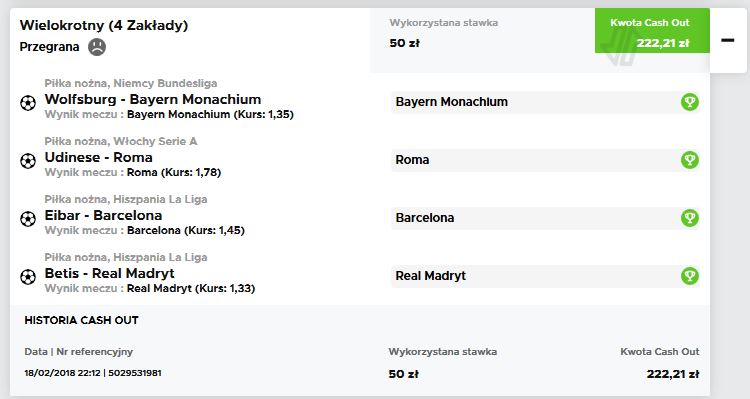Image resolution: width=750 pixels, height=399 pixels.
Task: Click the reference number 5029531981 entry
Action: (x=134, y=373)
